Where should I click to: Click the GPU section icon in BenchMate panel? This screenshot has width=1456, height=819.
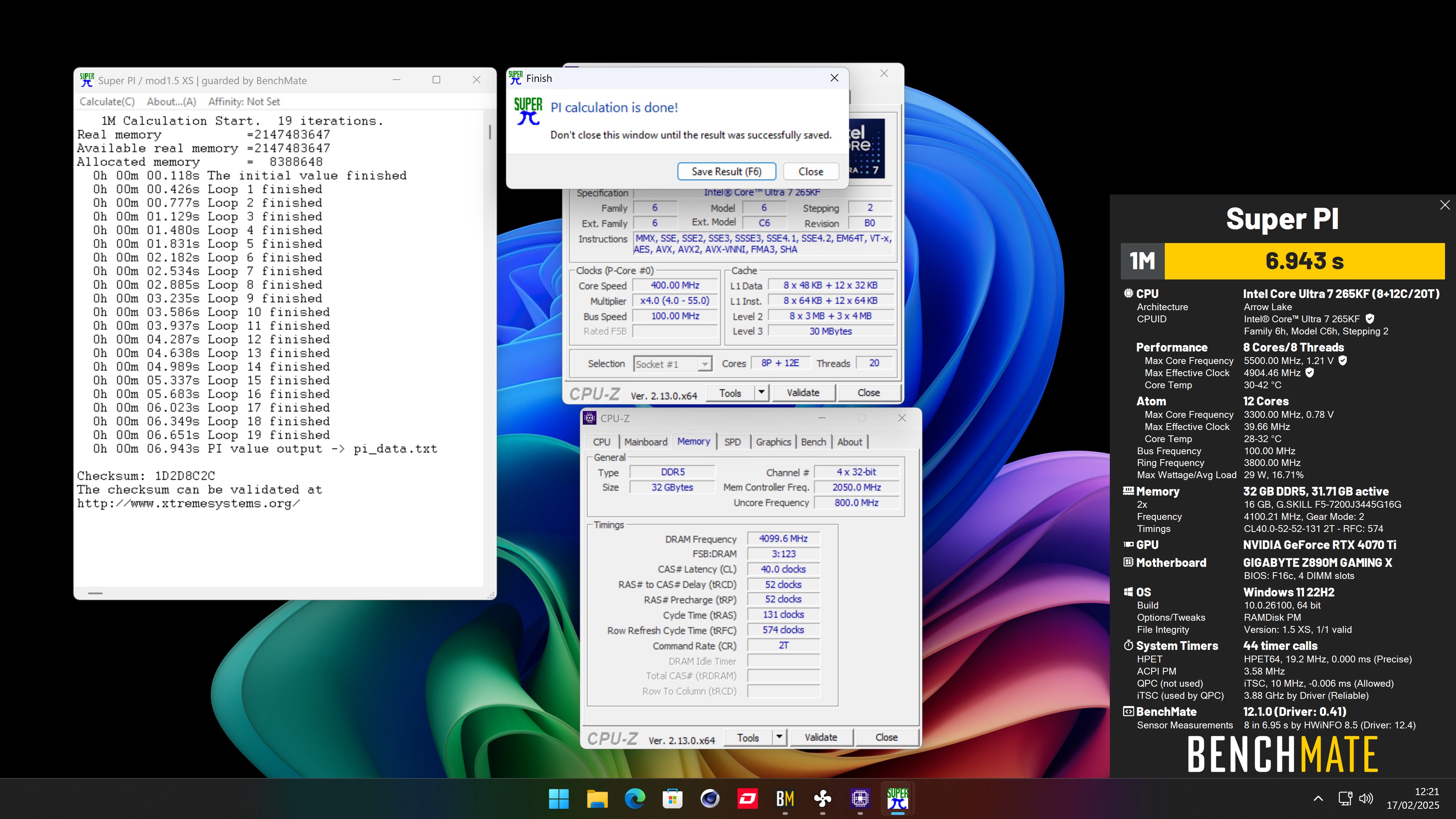1128,544
